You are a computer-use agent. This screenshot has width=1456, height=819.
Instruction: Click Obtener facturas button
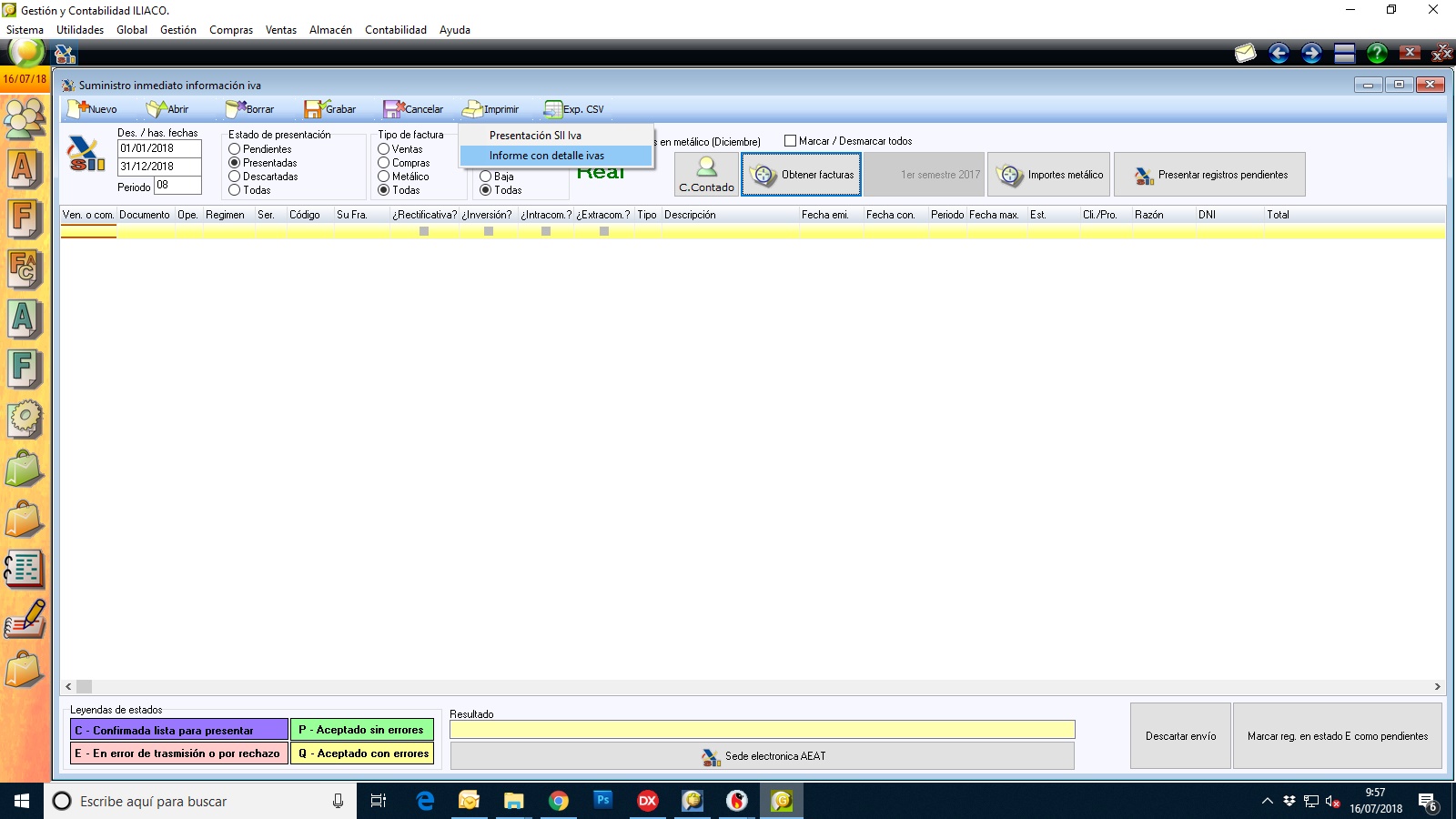tap(801, 174)
